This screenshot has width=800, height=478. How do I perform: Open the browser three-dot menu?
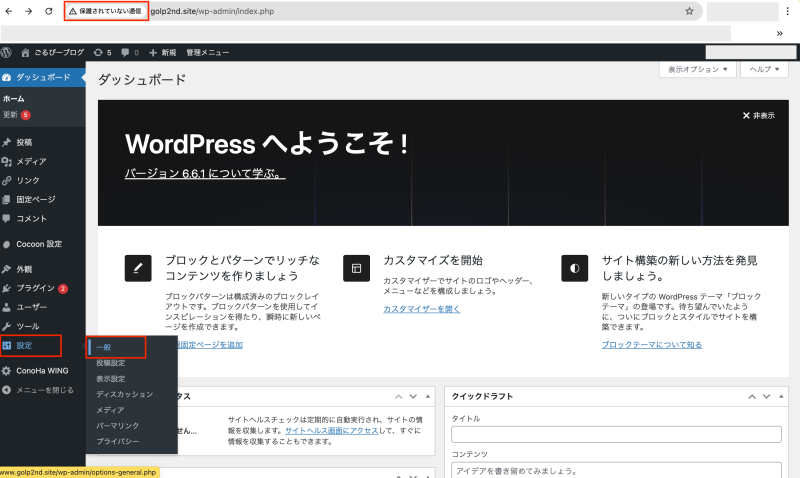787,11
